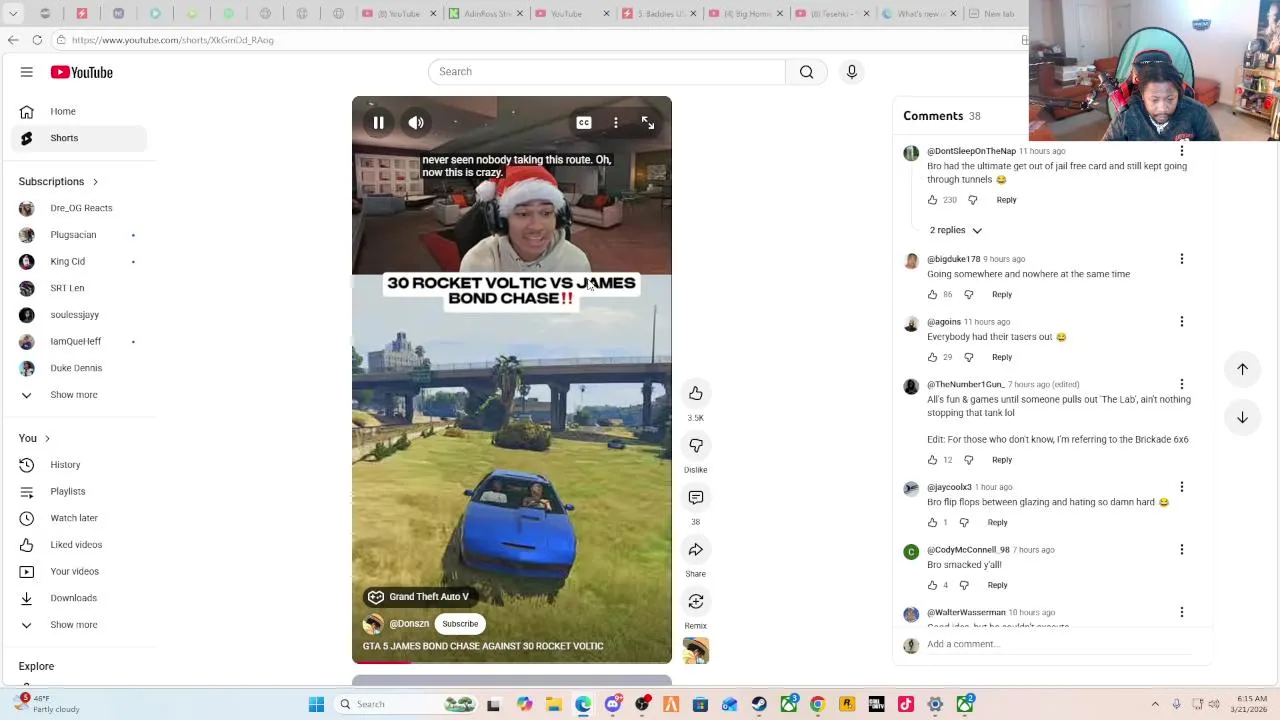The width and height of the screenshot is (1280, 720).
Task: Reply to agoins's comment
Action: click(x=1002, y=357)
